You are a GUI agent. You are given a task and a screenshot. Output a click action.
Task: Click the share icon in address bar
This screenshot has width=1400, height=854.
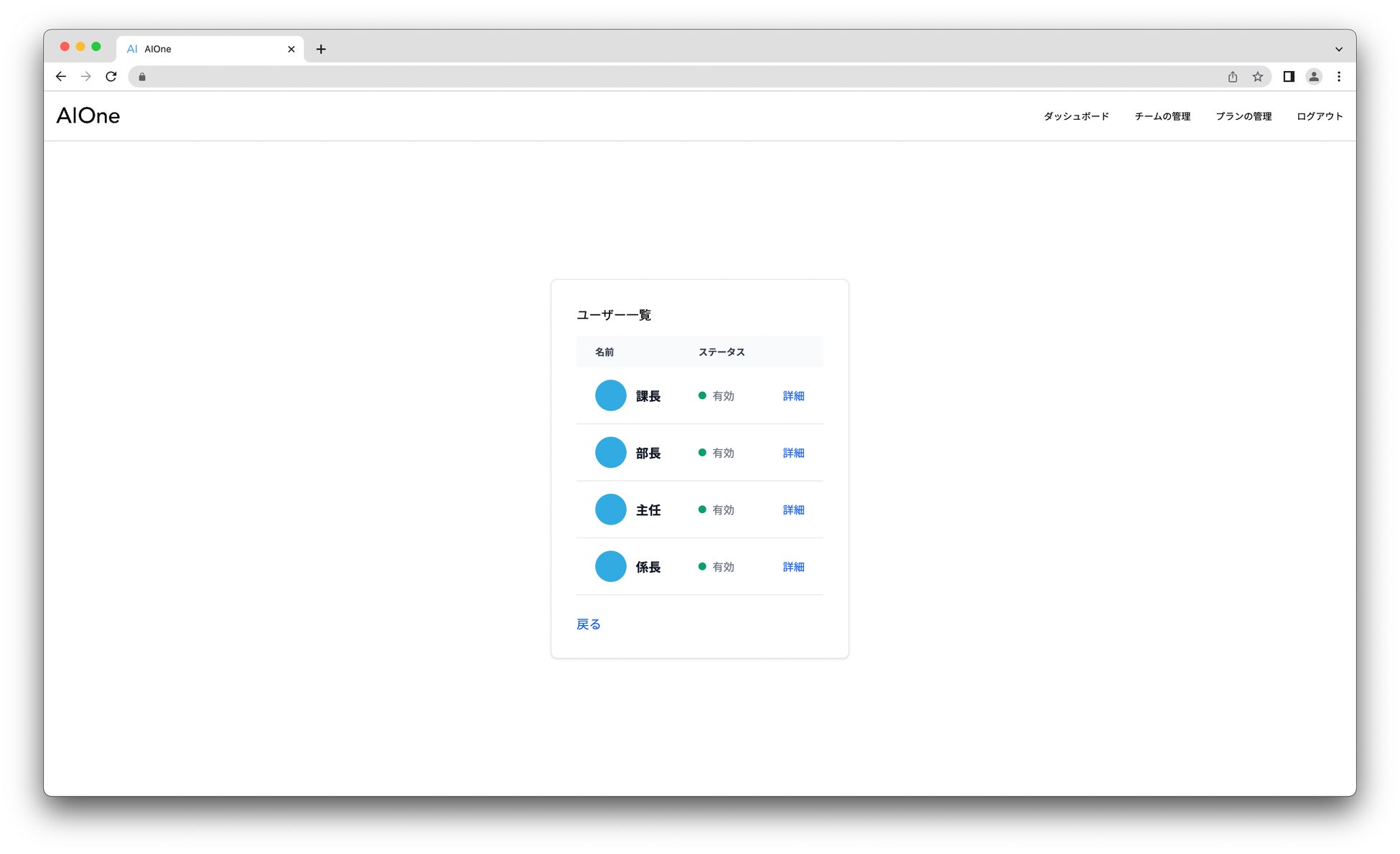[1233, 77]
